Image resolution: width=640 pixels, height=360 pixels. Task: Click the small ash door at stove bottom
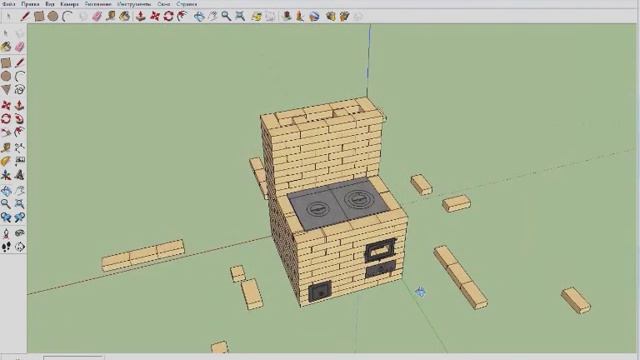tap(320, 291)
